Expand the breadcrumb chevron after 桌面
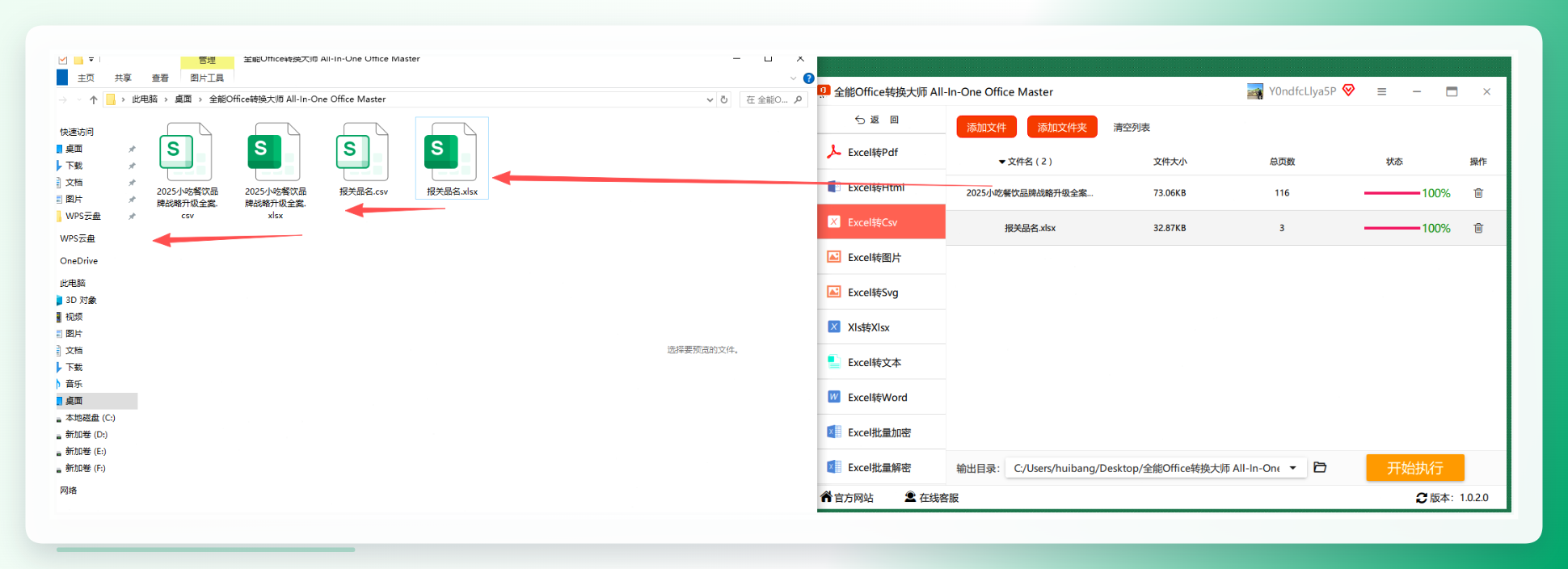 point(200,99)
